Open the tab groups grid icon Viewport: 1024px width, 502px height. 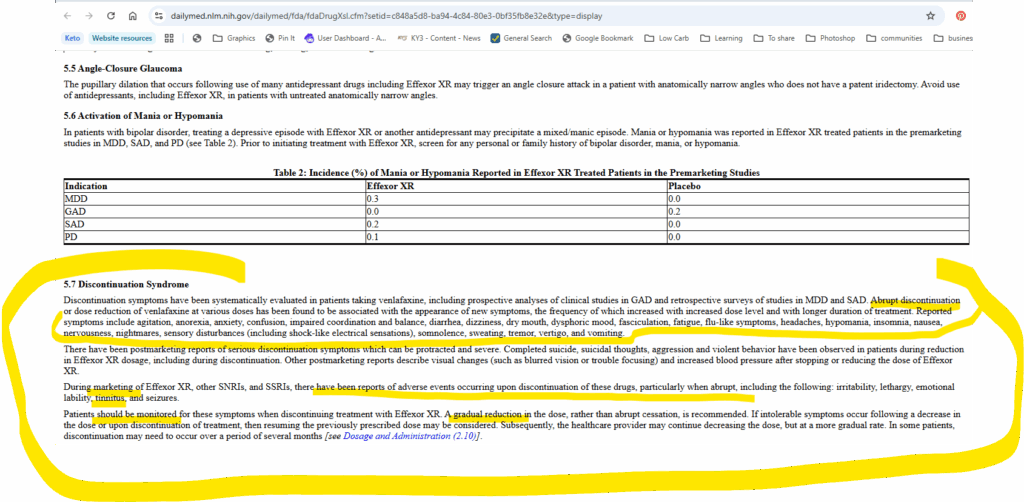point(169,38)
